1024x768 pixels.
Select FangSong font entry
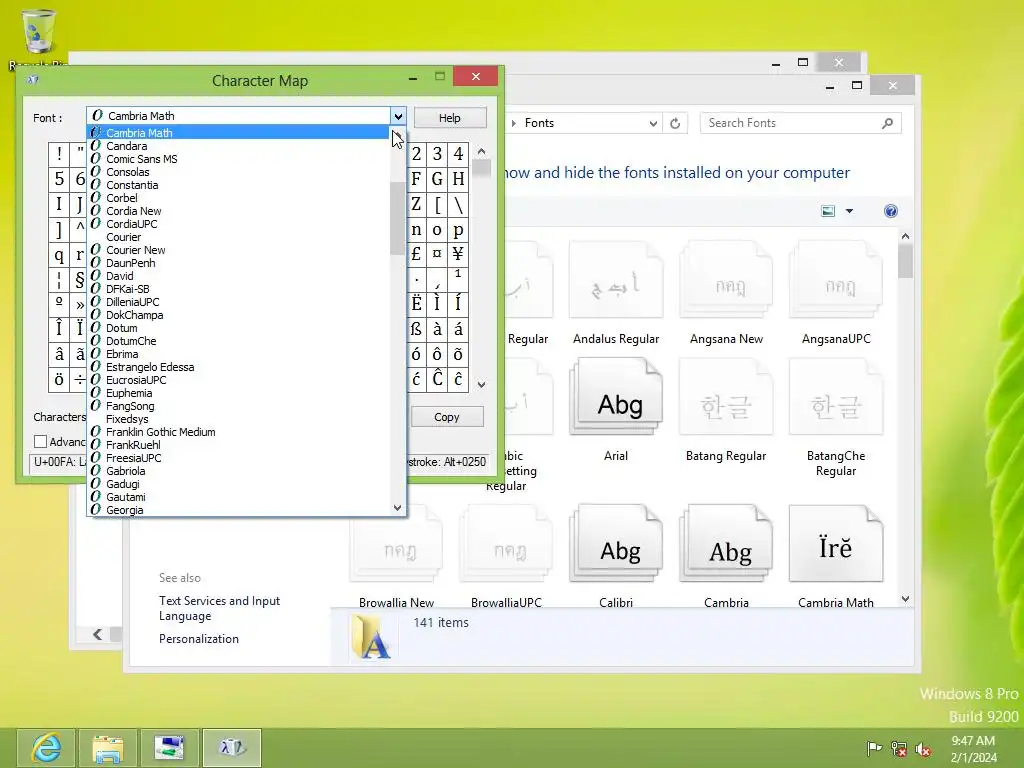(239, 406)
